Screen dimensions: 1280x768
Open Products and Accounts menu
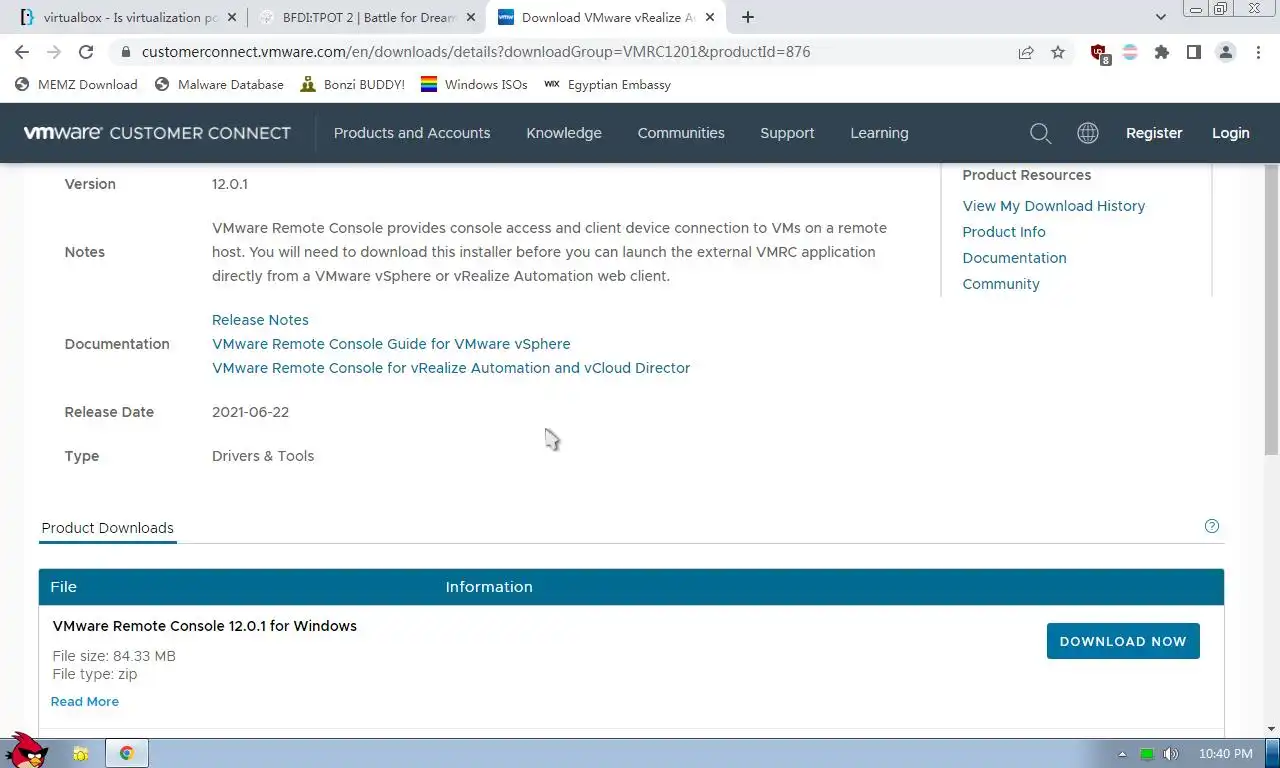[412, 133]
